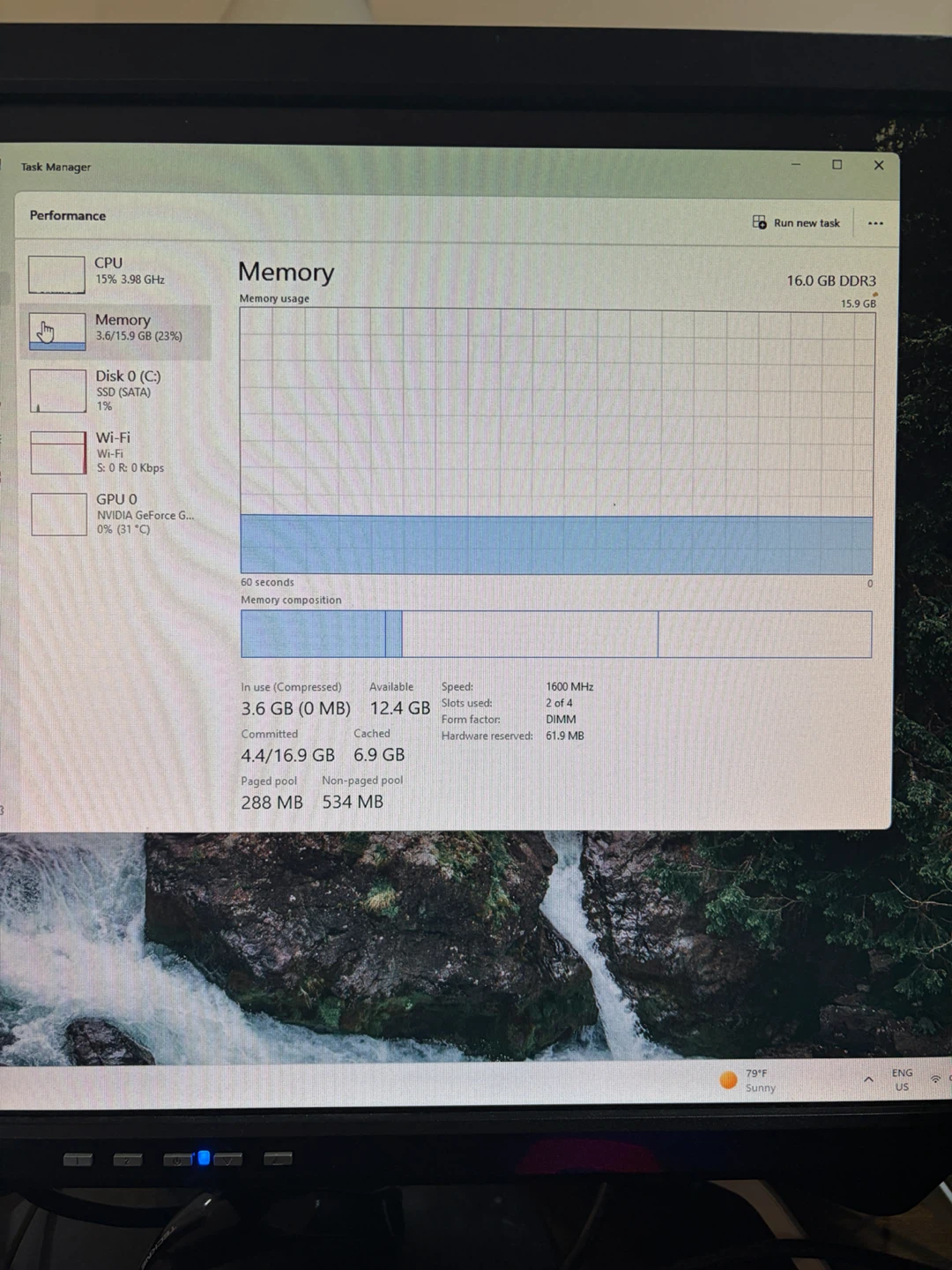
Task: Click the Disk 0 mini graph thumbnail
Action: tap(58, 391)
